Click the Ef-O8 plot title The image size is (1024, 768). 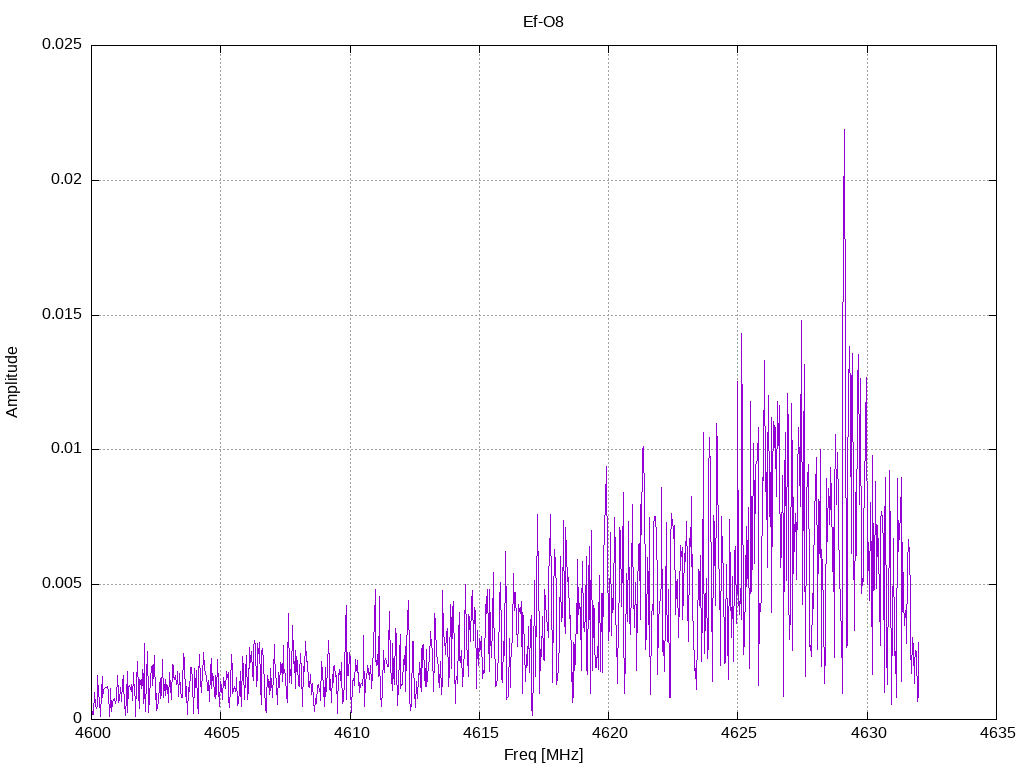coord(543,22)
